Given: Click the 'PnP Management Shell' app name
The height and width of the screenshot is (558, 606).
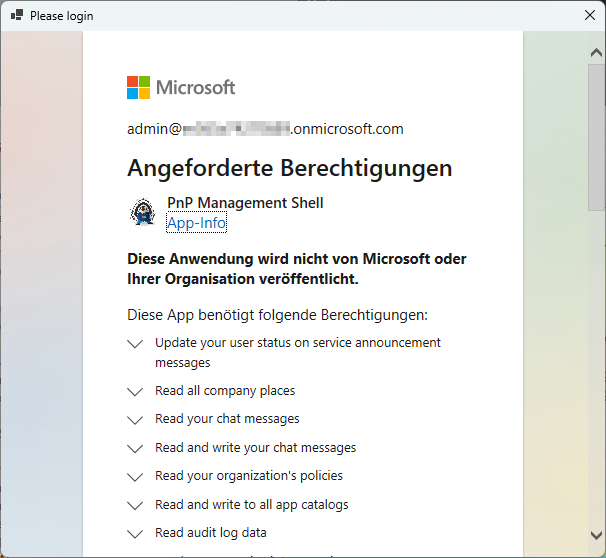Looking at the screenshot, I should (x=245, y=203).
